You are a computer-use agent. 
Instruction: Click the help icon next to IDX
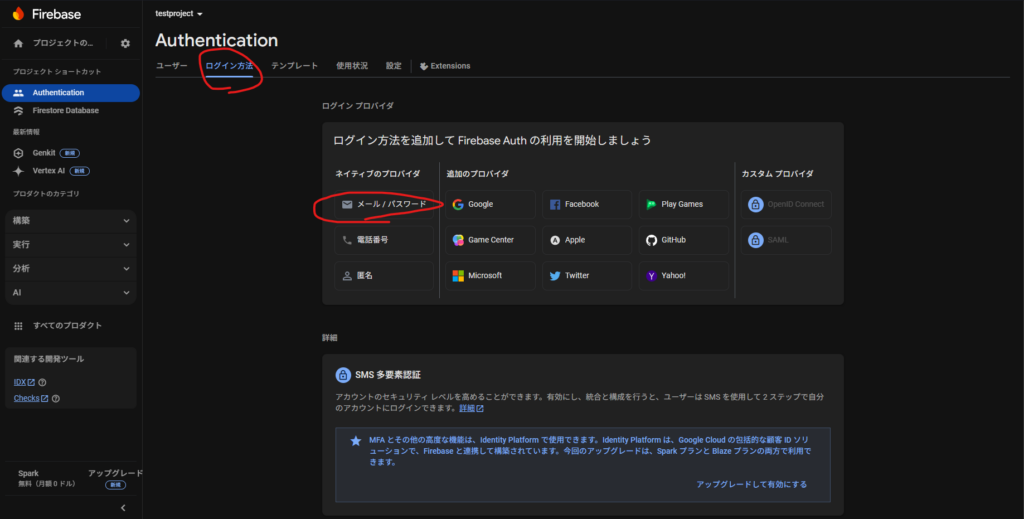pos(42,383)
